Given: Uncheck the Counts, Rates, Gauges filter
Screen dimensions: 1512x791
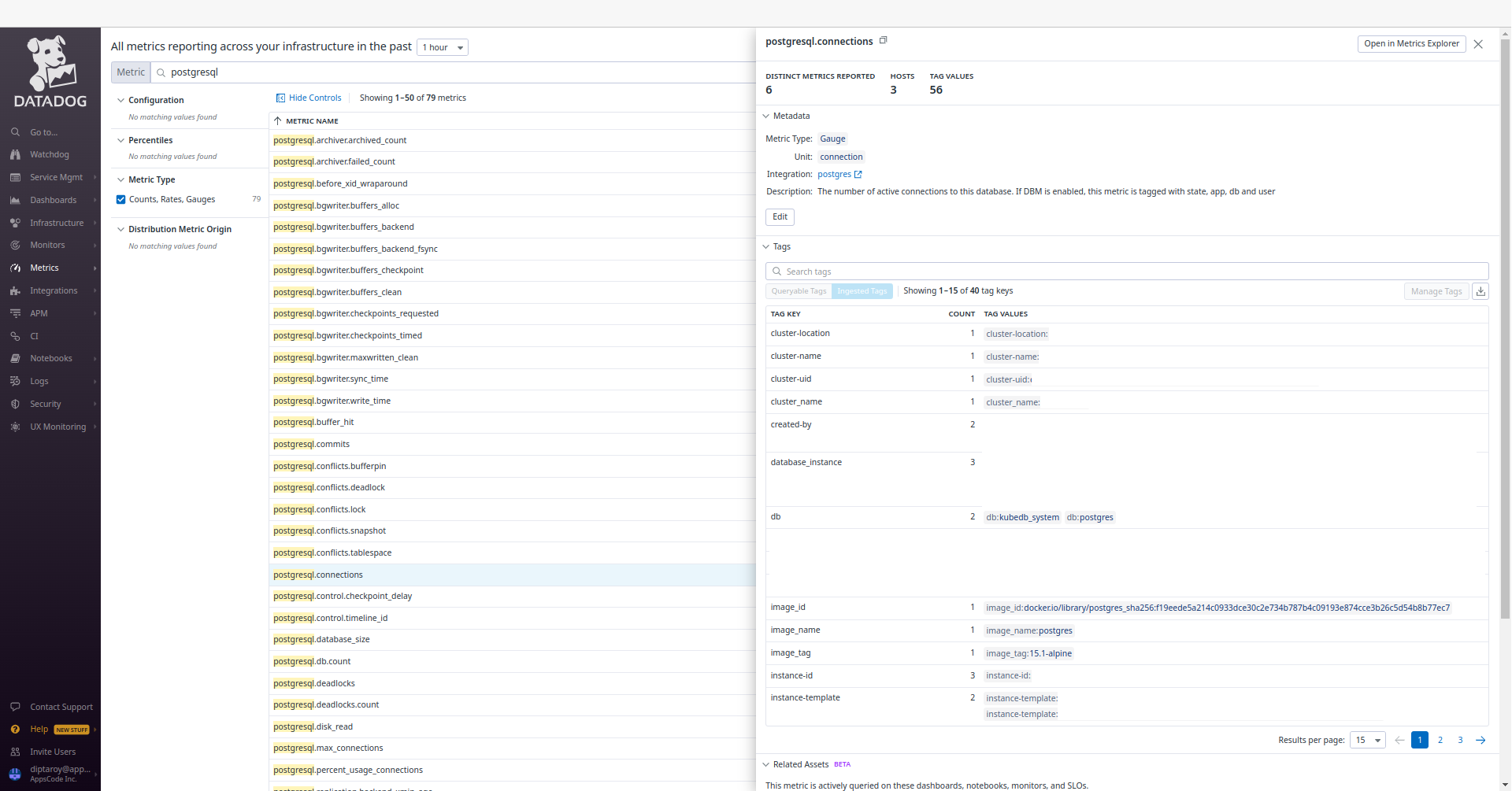Looking at the screenshot, I should click(120, 199).
